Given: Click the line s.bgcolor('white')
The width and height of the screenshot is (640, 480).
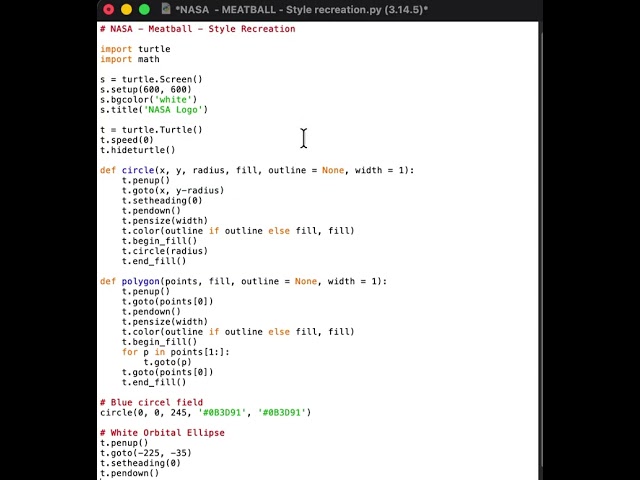Looking at the screenshot, I should point(149,100).
